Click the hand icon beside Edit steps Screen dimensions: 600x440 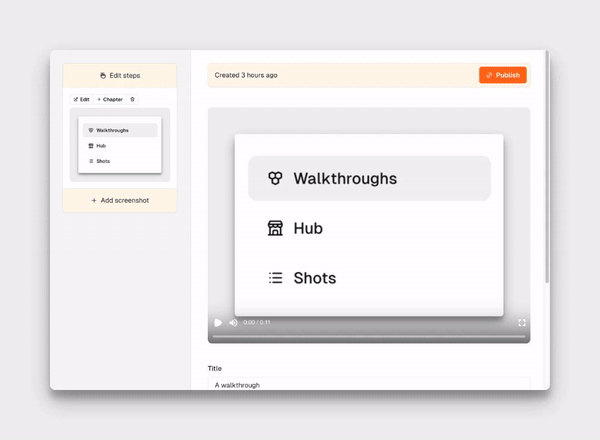[103, 75]
